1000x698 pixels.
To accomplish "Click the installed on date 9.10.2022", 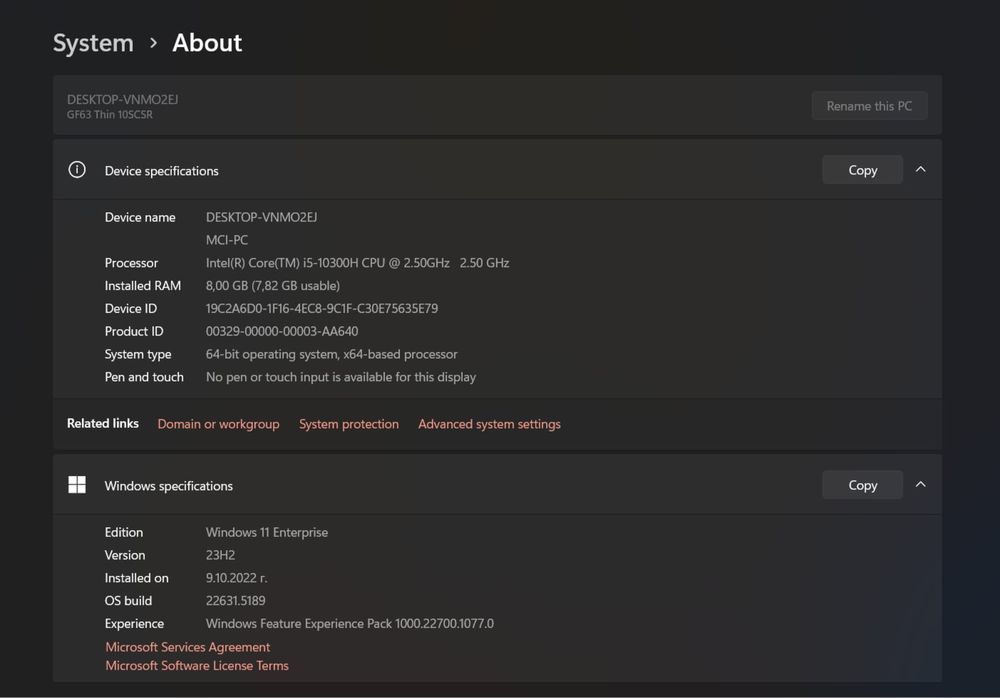I will pos(236,578).
